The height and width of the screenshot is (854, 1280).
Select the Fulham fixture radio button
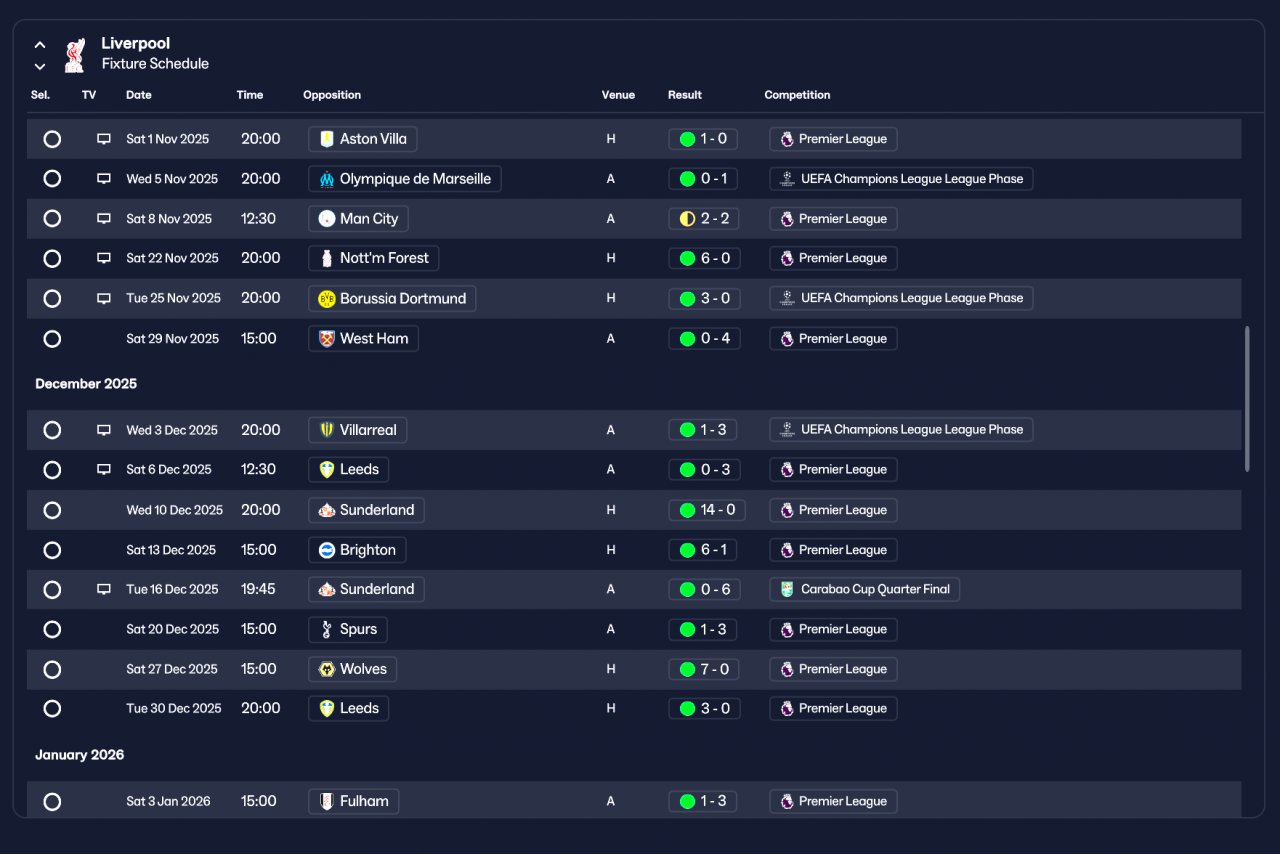tap(52, 801)
